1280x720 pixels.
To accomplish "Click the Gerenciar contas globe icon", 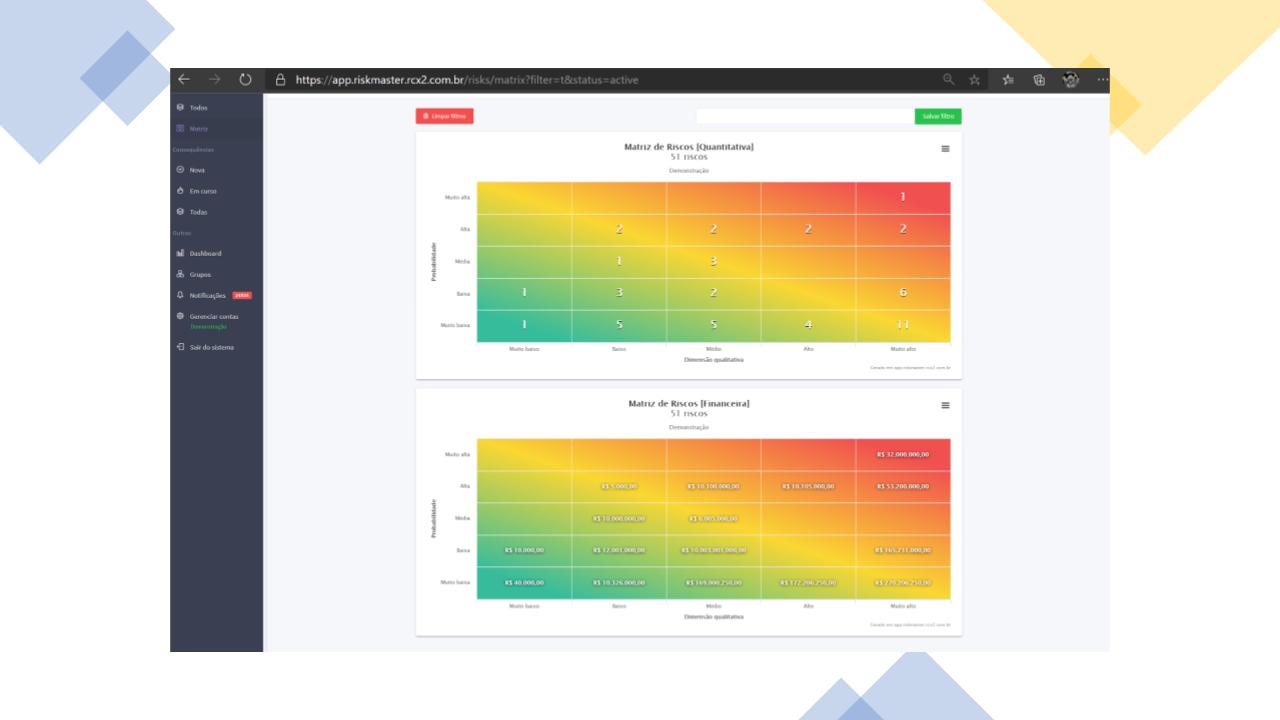I will click(x=180, y=316).
